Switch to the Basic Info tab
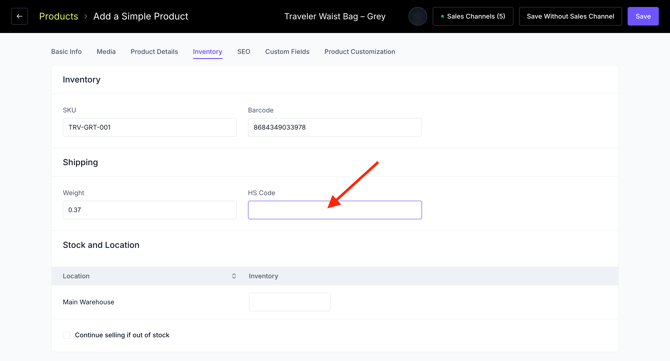Image resolution: width=670 pixels, height=361 pixels. click(66, 52)
